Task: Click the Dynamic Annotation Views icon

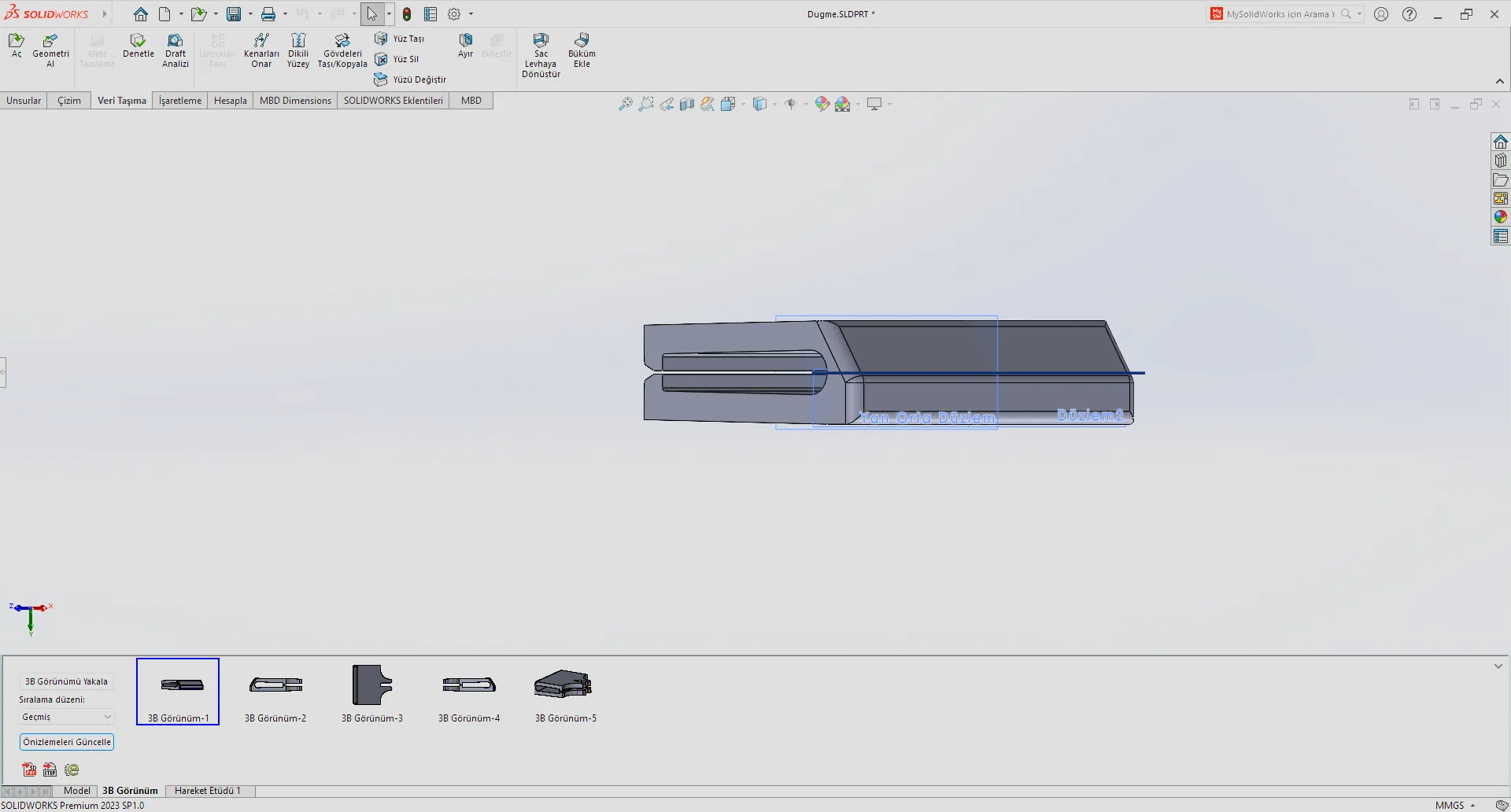Action: (x=707, y=104)
